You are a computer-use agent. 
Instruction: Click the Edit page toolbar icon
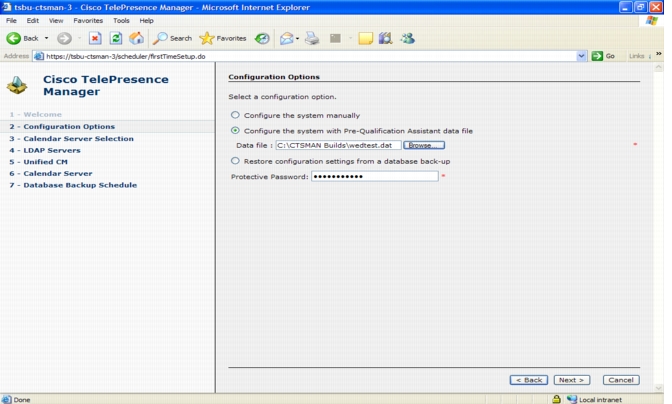click(335, 39)
